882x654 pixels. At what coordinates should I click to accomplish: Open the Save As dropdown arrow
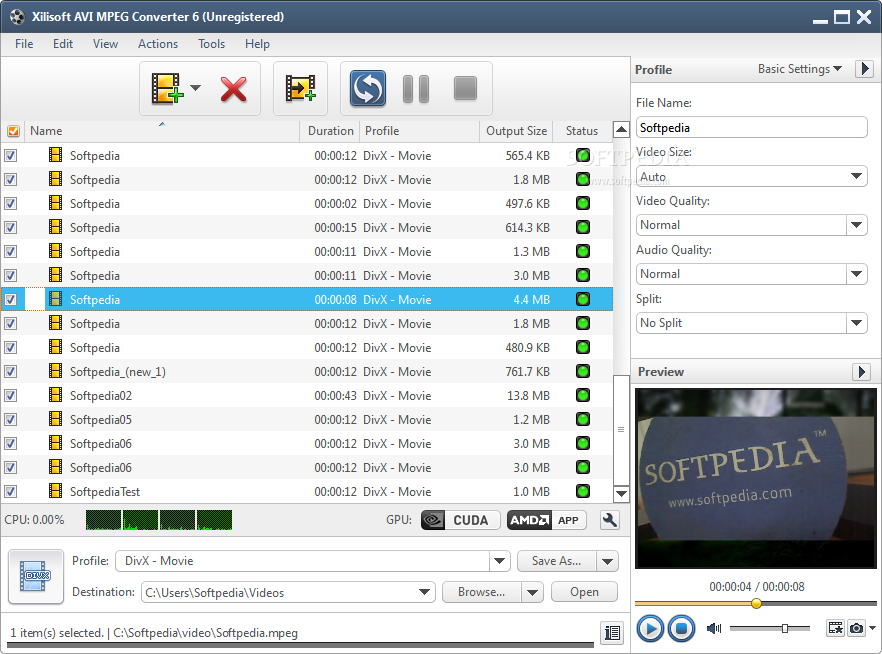608,561
